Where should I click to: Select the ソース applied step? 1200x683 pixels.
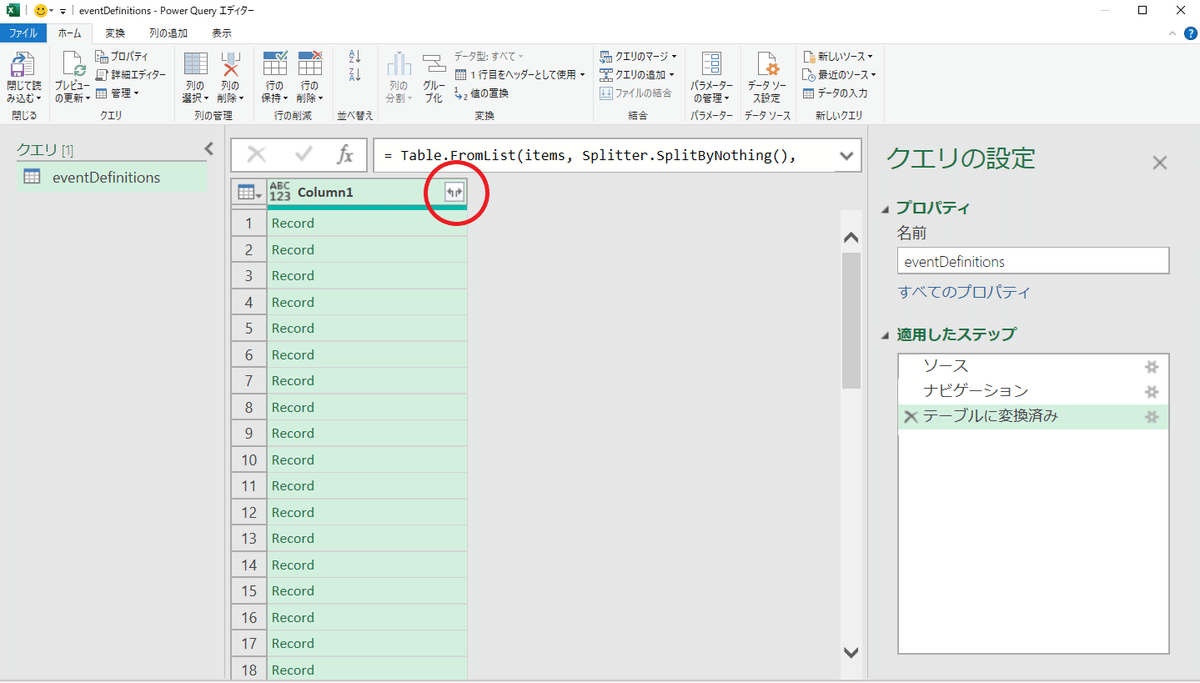tap(1033, 367)
